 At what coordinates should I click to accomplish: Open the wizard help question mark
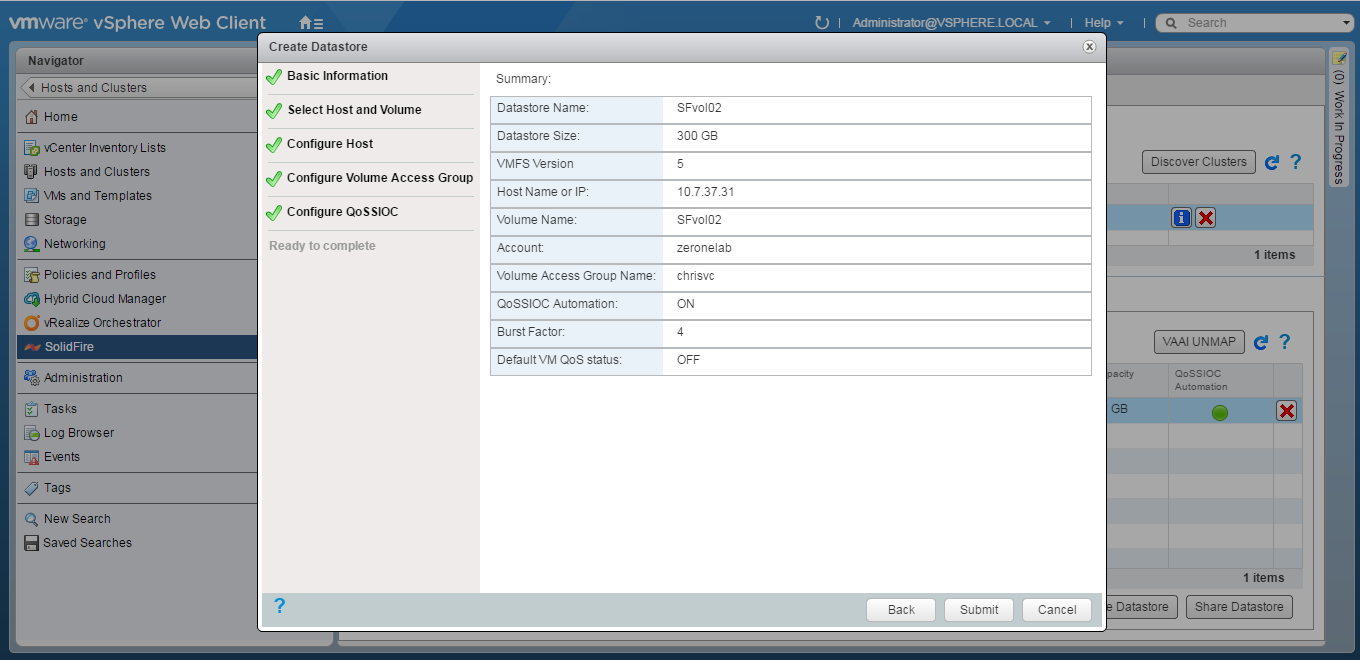pyautogui.click(x=279, y=605)
